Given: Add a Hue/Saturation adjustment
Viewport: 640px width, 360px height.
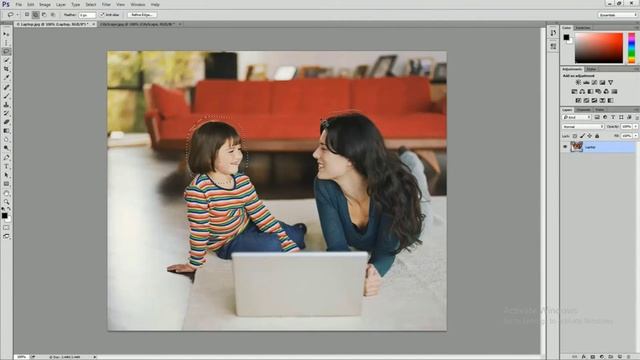Looking at the screenshot, I should pyautogui.click(x=574, y=91).
